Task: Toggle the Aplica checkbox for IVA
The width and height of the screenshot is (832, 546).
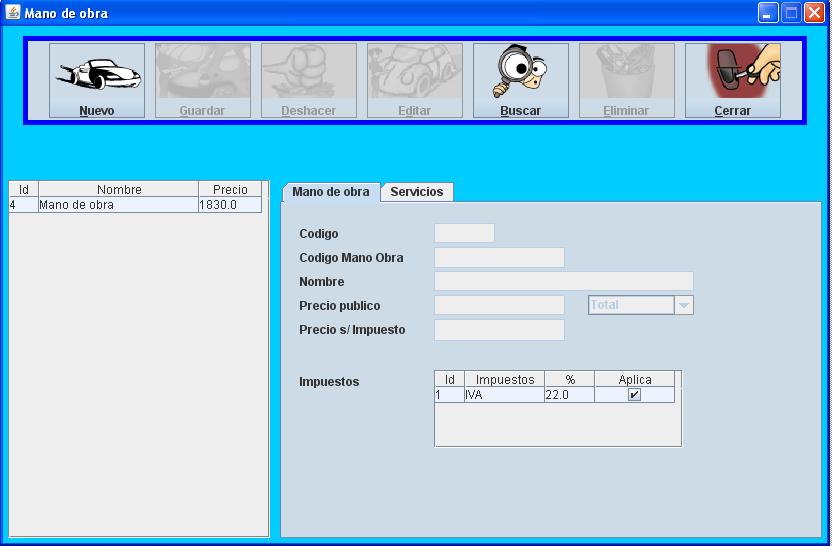Action: 634,395
